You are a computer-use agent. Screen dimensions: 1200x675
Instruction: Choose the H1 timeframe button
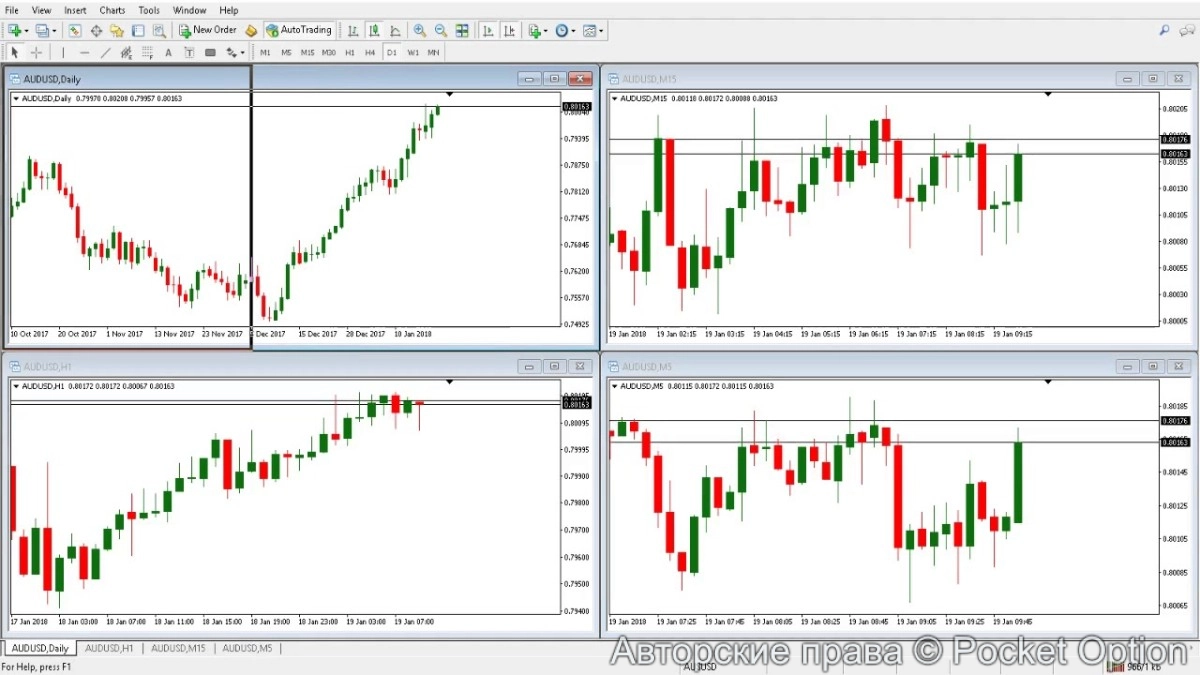[350, 52]
